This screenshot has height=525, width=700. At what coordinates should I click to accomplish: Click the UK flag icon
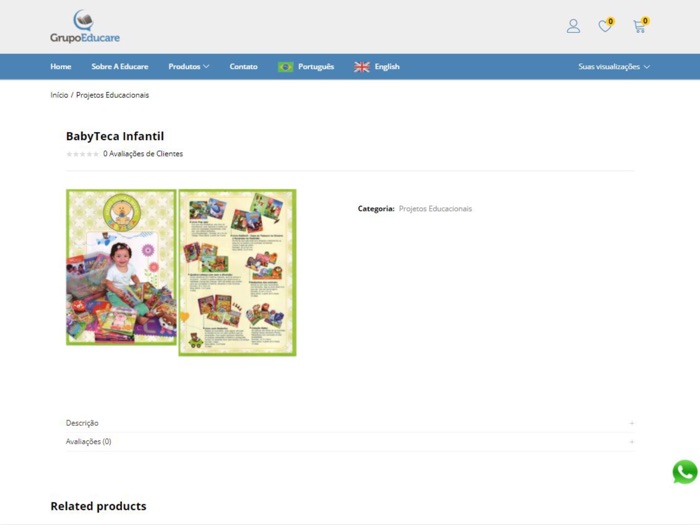362,67
